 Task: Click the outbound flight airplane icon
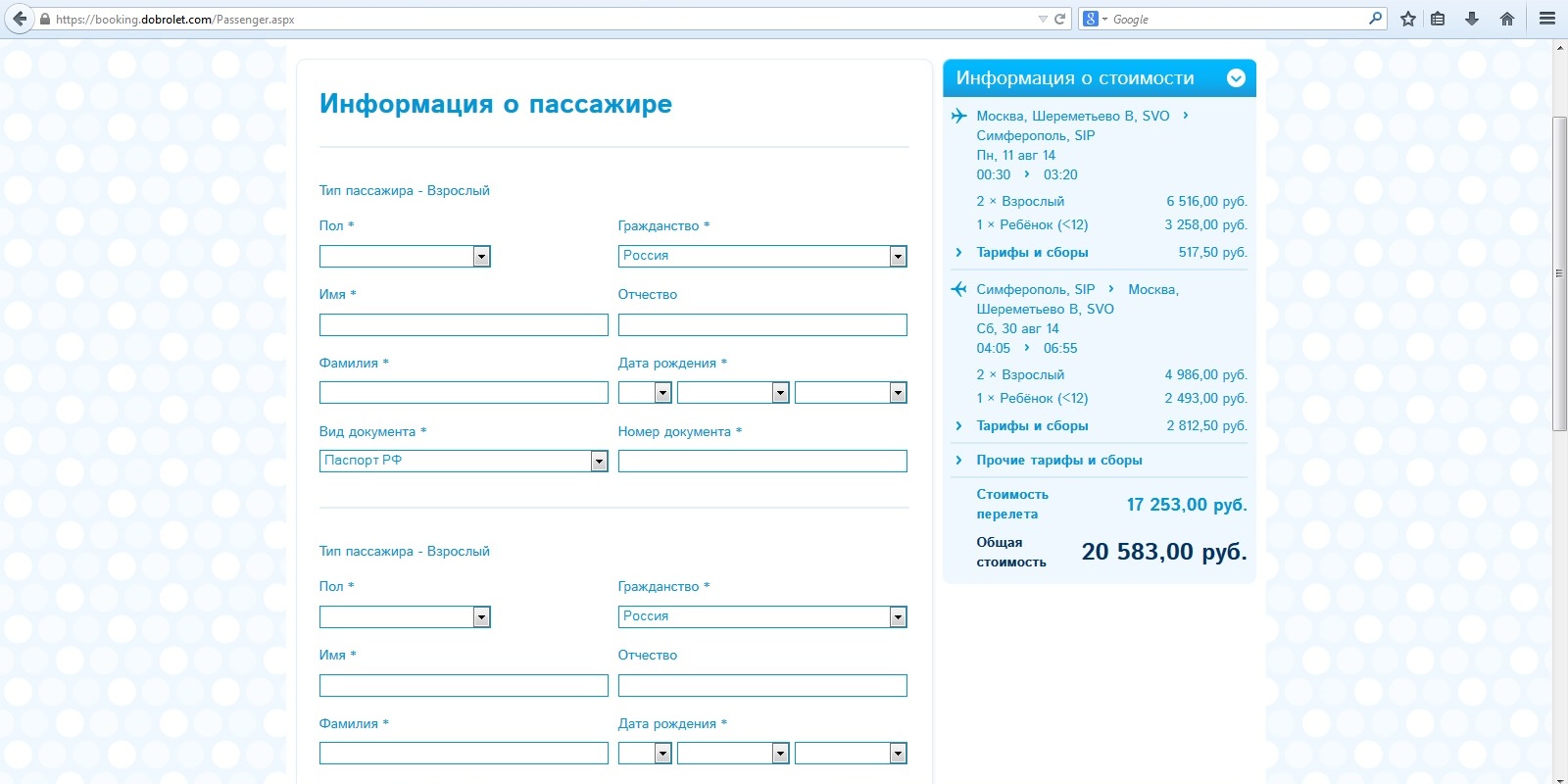[x=958, y=116]
